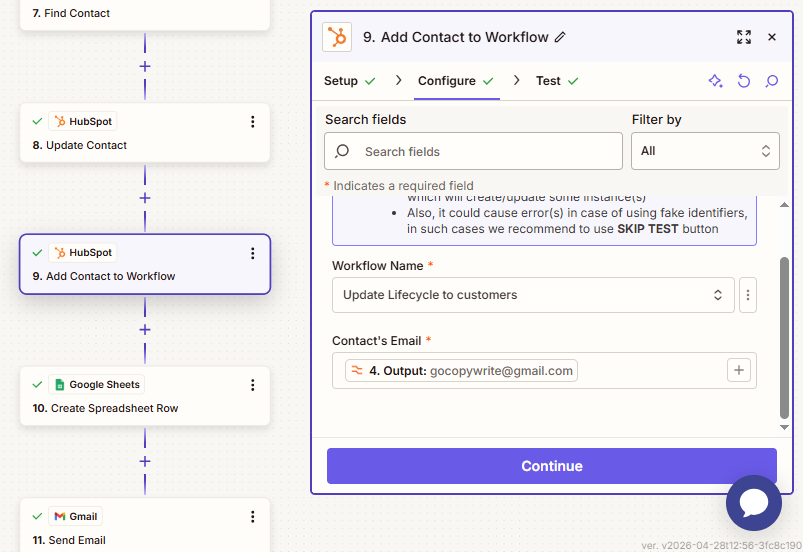Open the three-dot menu for Create Spreadsheet Row step

pos(252,385)
